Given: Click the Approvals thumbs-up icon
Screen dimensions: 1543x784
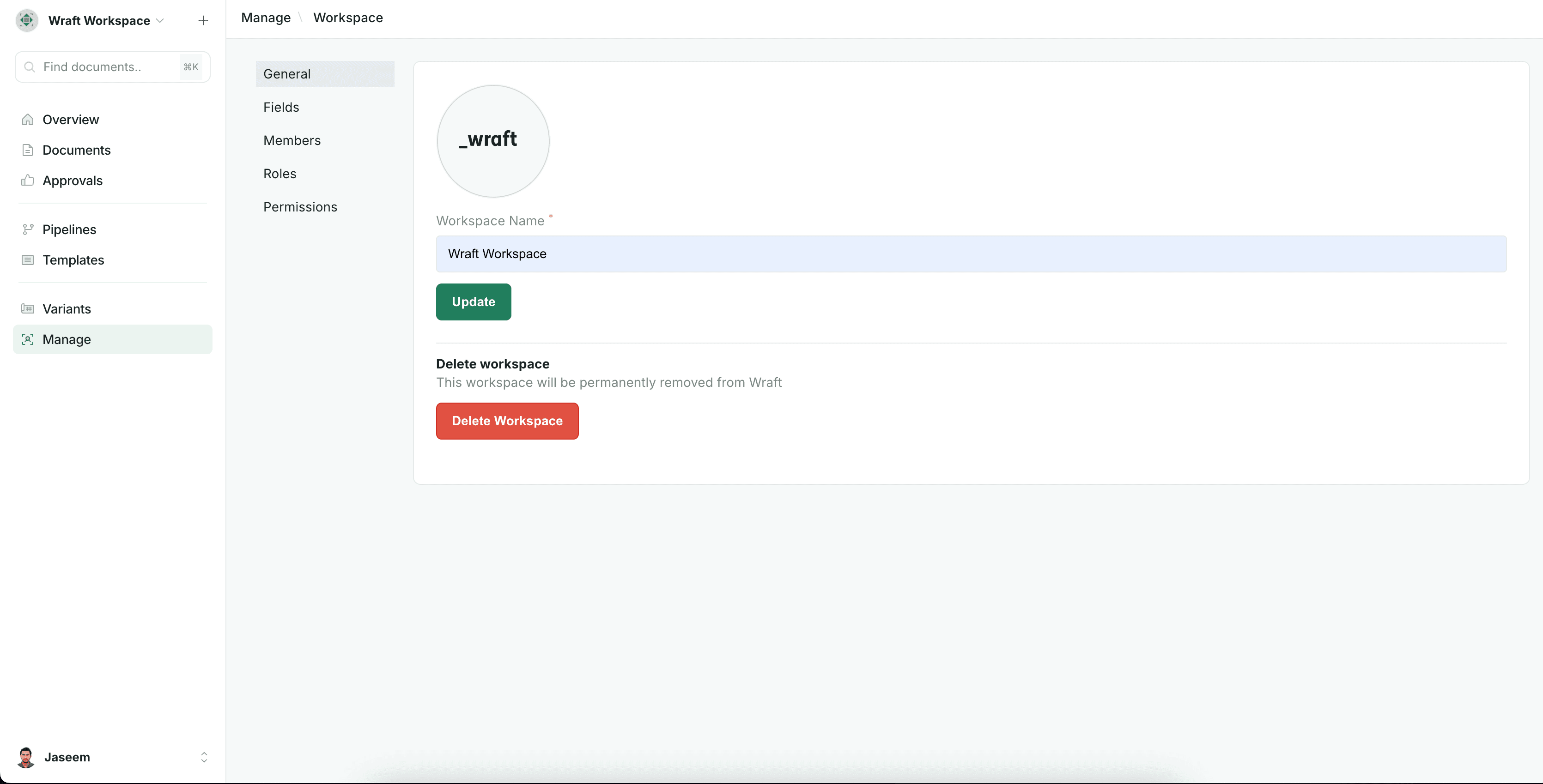Looking at the screenshot, I should 28,180.
